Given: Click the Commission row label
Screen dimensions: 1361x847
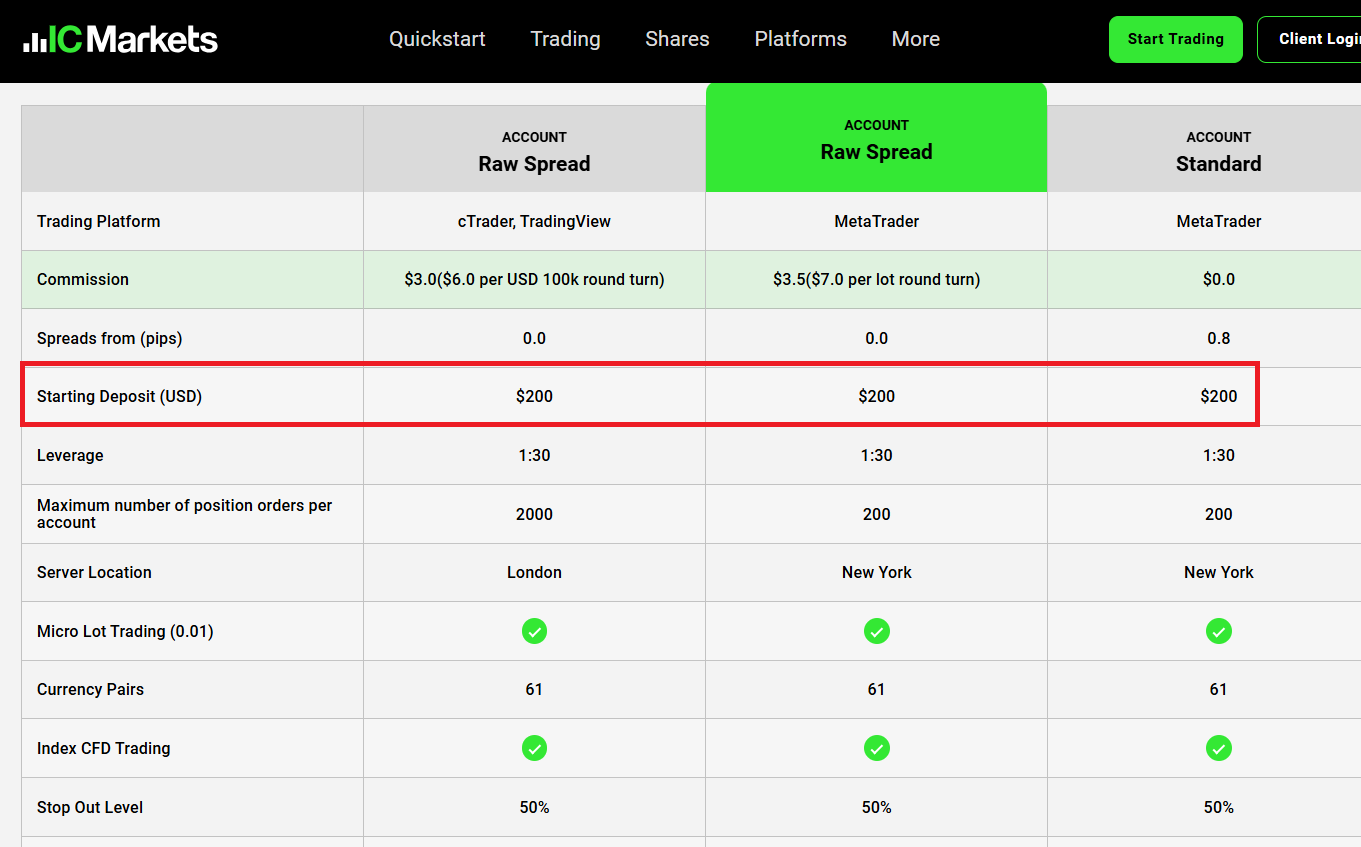Looking at the screenshot, I should point(83,279).
